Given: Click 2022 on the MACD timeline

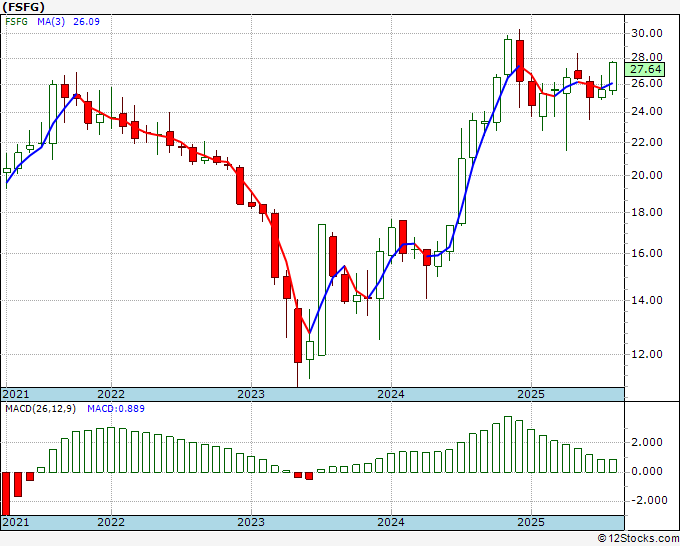Looking at the screenshot, I should 111,522.
